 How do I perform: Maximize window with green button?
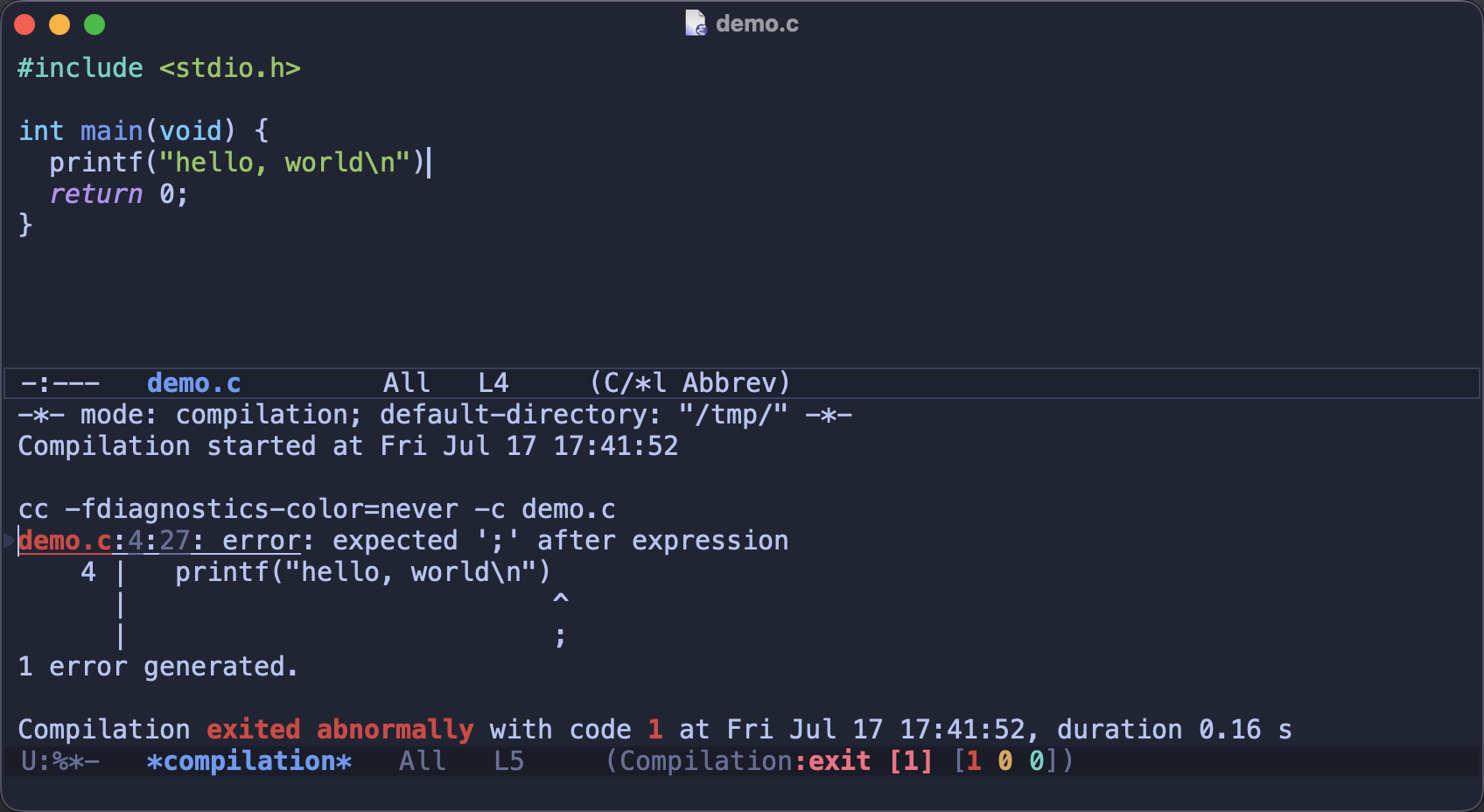coord(94,24)
